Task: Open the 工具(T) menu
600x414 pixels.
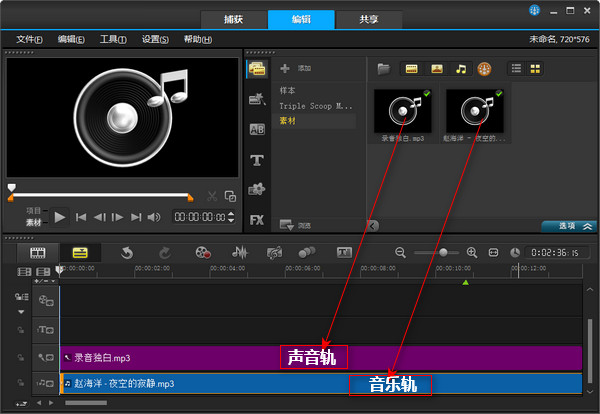Action: tap(113, 39)
